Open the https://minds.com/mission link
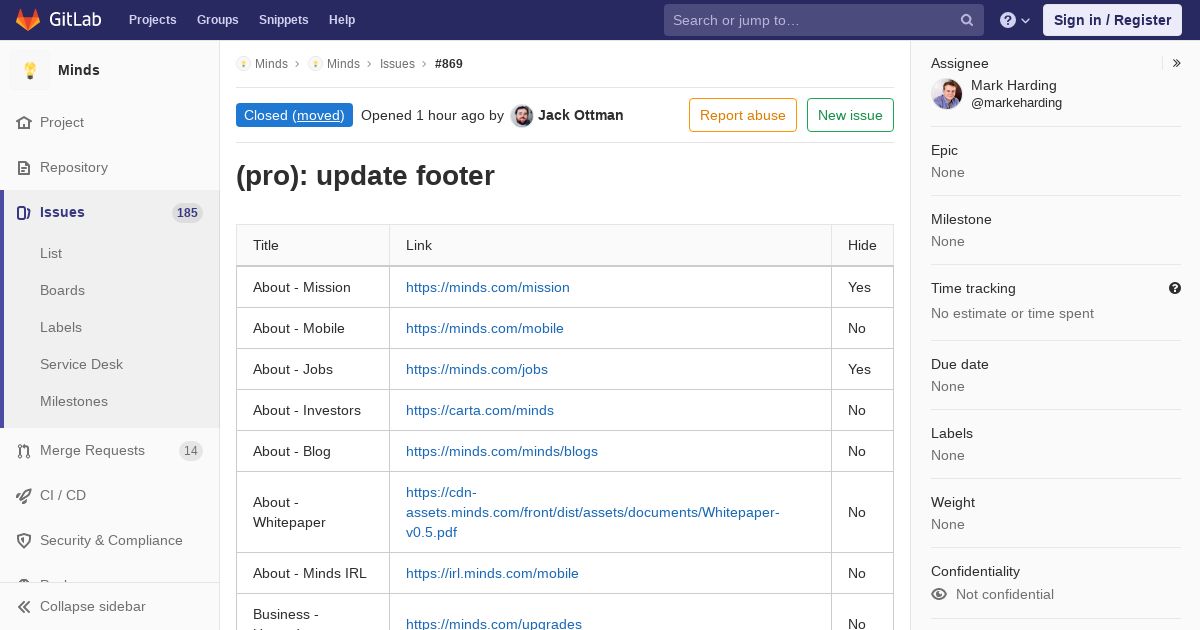Screen dimensions: 1200x630 tap(488, 288)
